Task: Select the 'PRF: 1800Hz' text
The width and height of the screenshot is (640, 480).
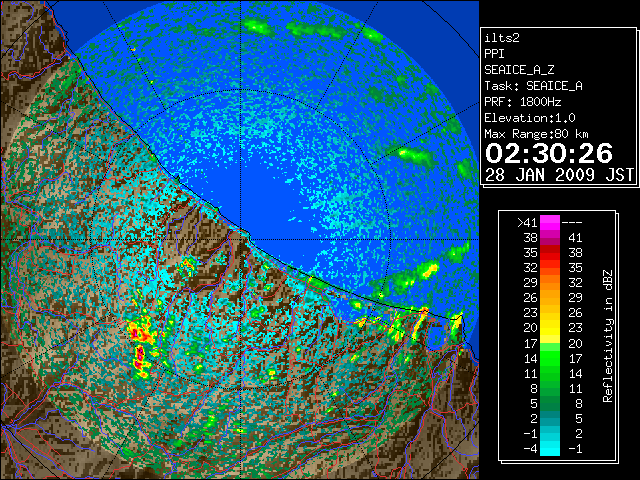Action: (x=522, y=102)
